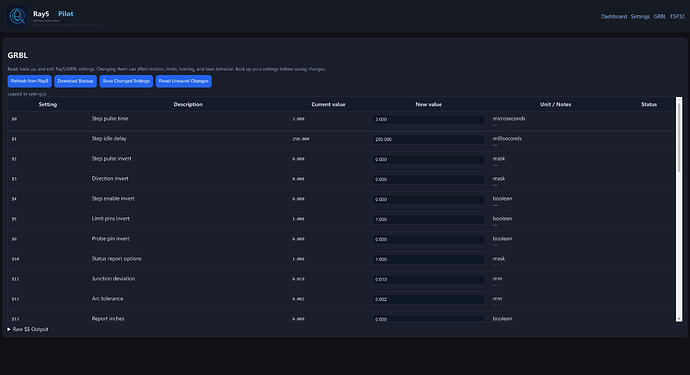This screenshot has width=690, height=375.
Task: Click the Direction invert description
Action: pyautogui.click(x=110, y=179)
